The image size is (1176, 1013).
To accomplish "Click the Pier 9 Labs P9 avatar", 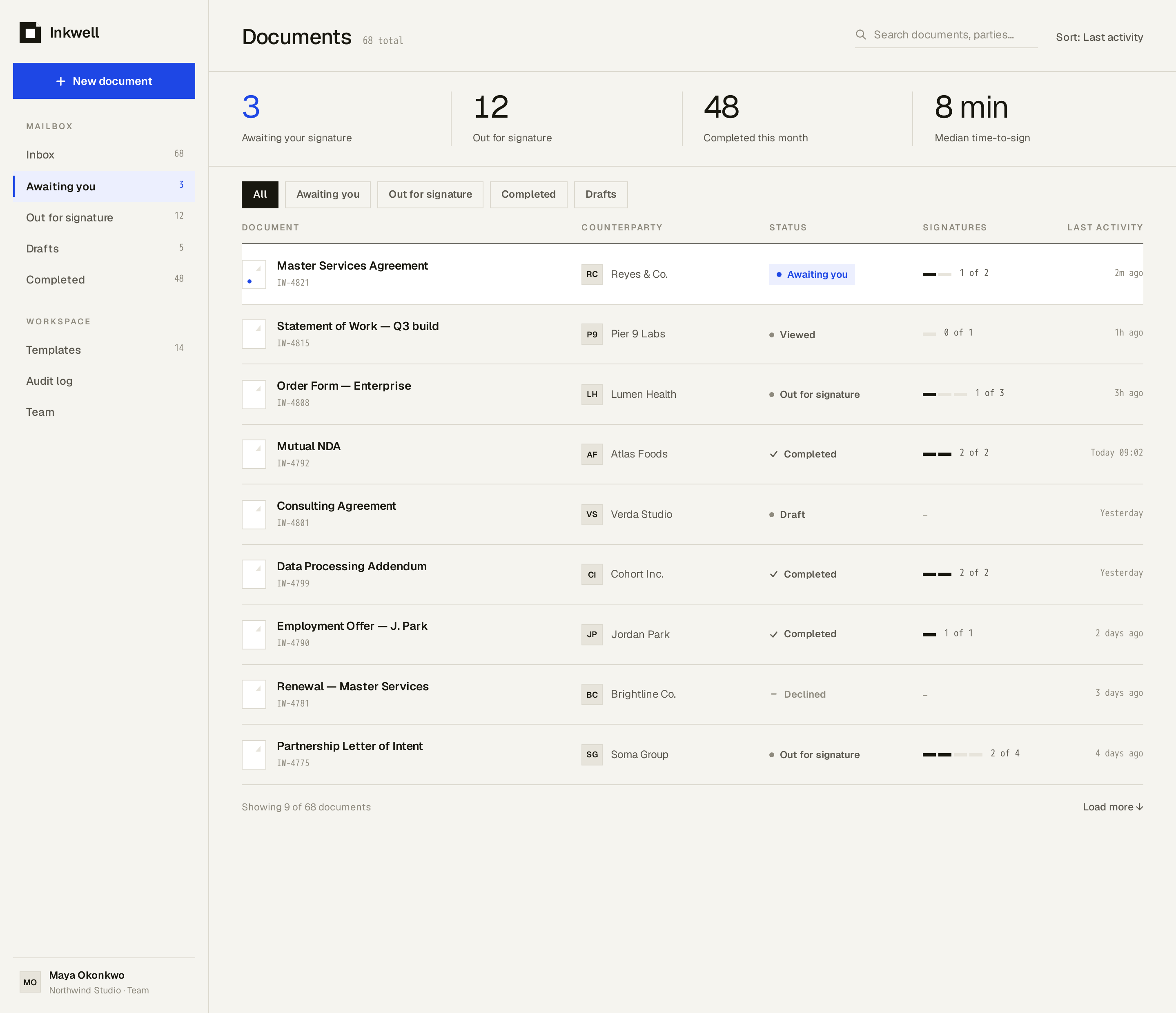I will click(591, 335).
